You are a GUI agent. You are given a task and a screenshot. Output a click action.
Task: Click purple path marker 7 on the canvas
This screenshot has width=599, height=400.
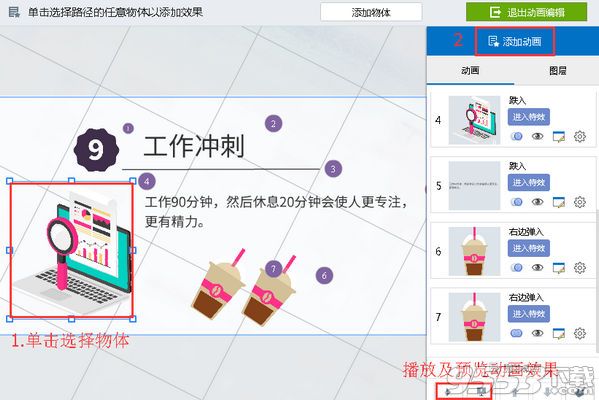coord(273,269)
